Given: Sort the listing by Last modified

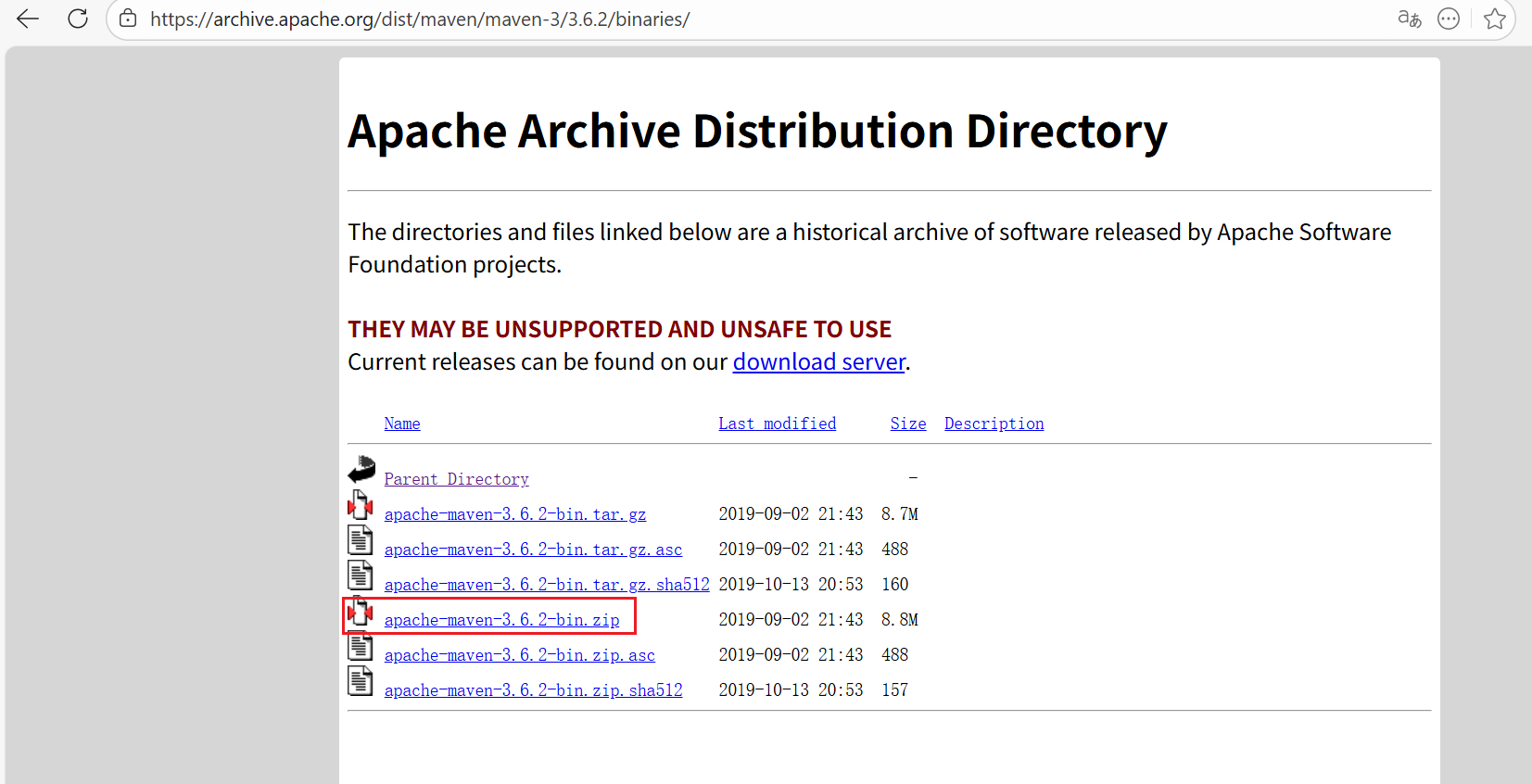Looking at the screenshot, I should pyautogui.click(x=778, y=424).
